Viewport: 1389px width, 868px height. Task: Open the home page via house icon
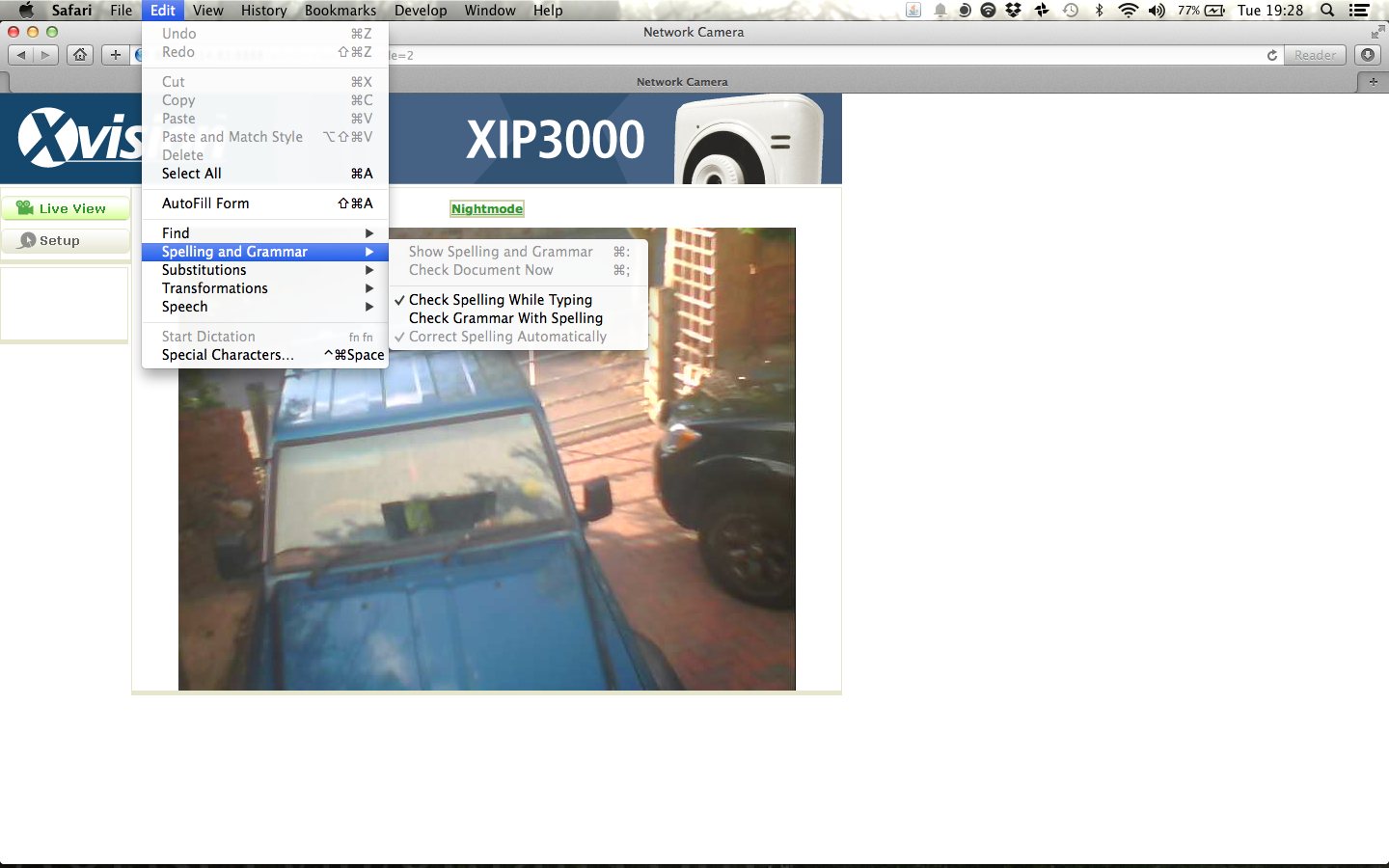click(80, 55)
